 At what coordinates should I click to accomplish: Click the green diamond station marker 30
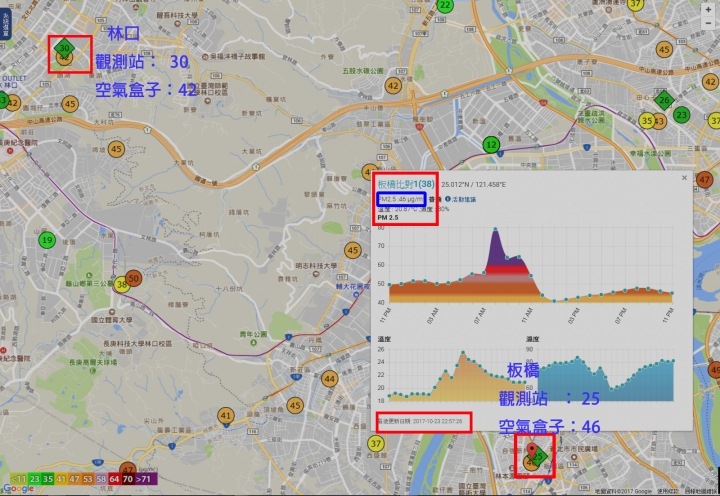tap(64, 48)
